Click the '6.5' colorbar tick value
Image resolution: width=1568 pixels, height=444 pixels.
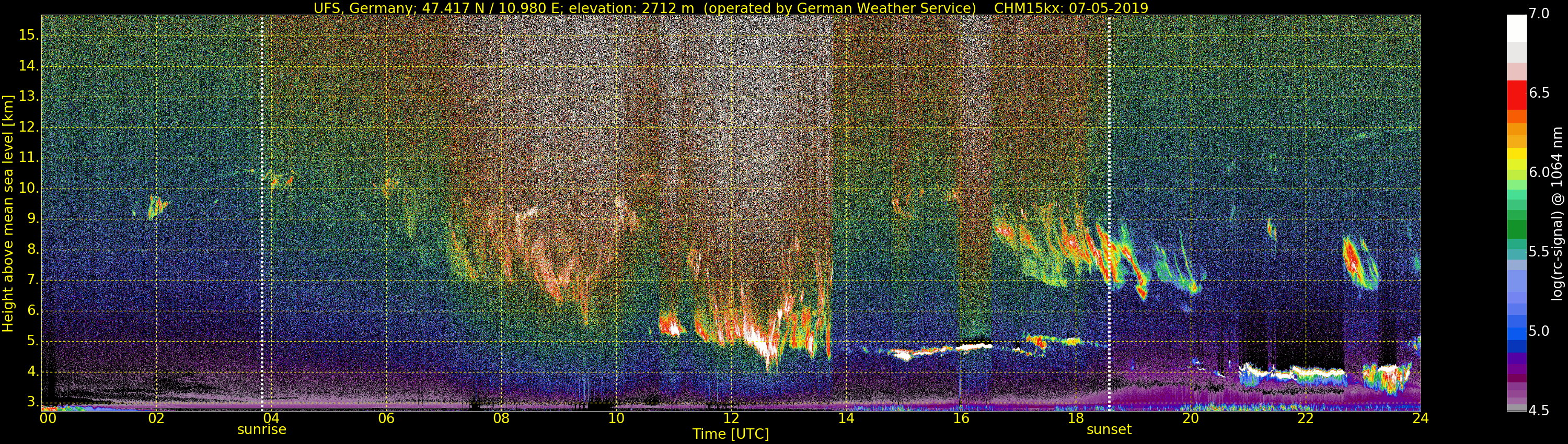(1539, 92)
